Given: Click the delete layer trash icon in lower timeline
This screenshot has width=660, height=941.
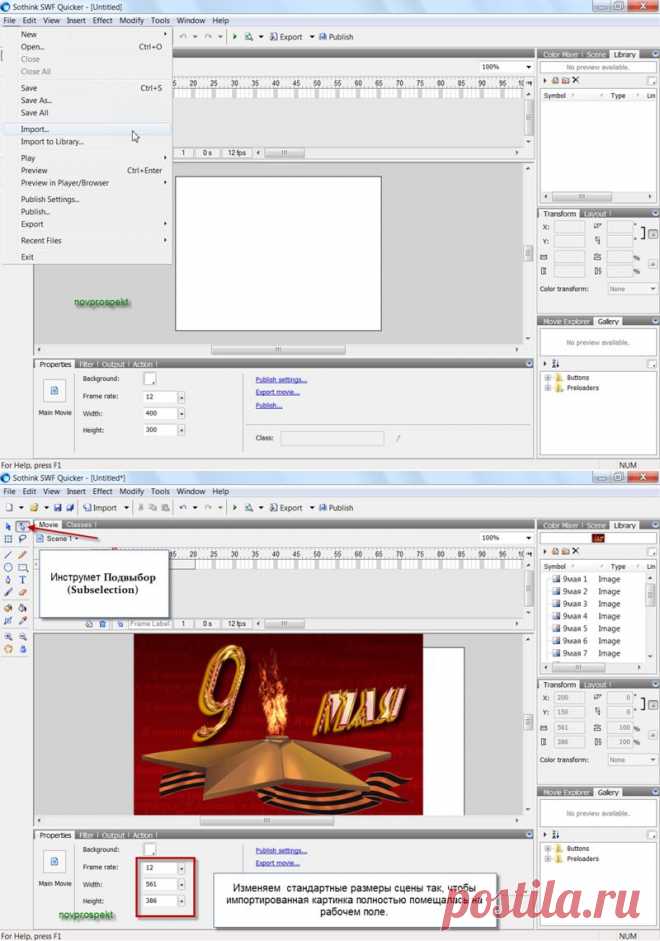Looking at the screenshot, I should (x=102, y=624).
